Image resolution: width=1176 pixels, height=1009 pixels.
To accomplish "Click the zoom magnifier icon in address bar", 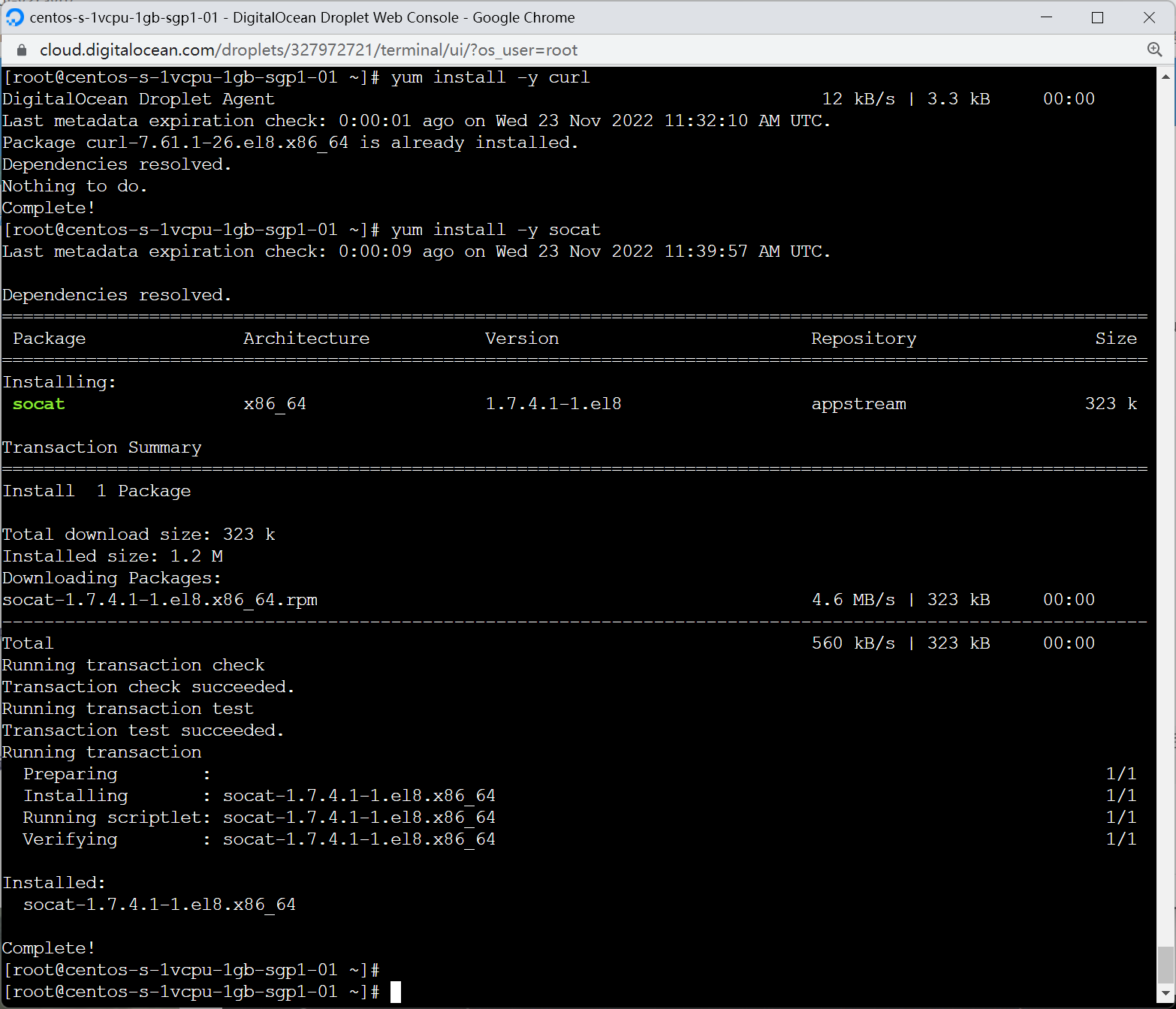I will tap(1154, 50).
